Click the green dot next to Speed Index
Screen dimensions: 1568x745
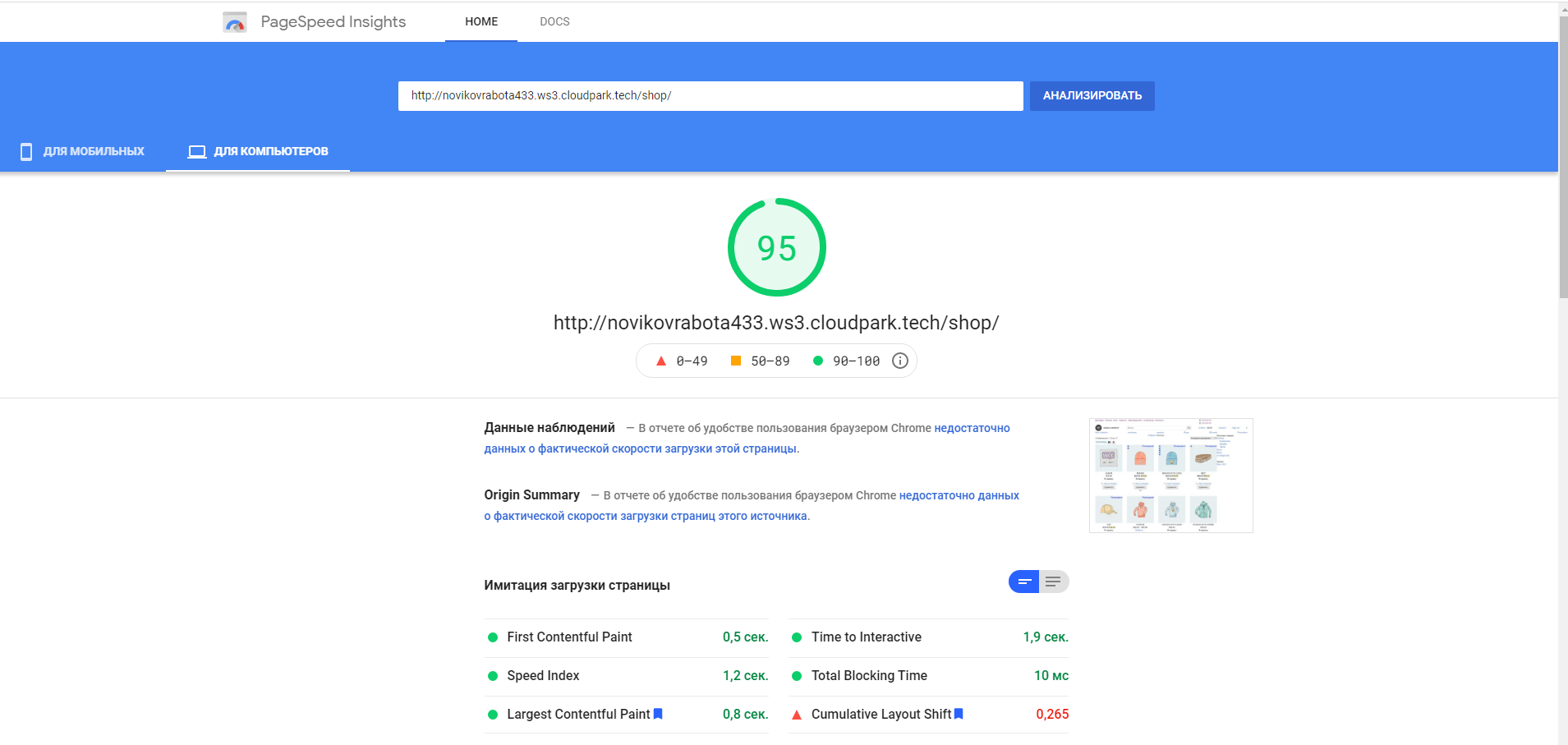493,676
